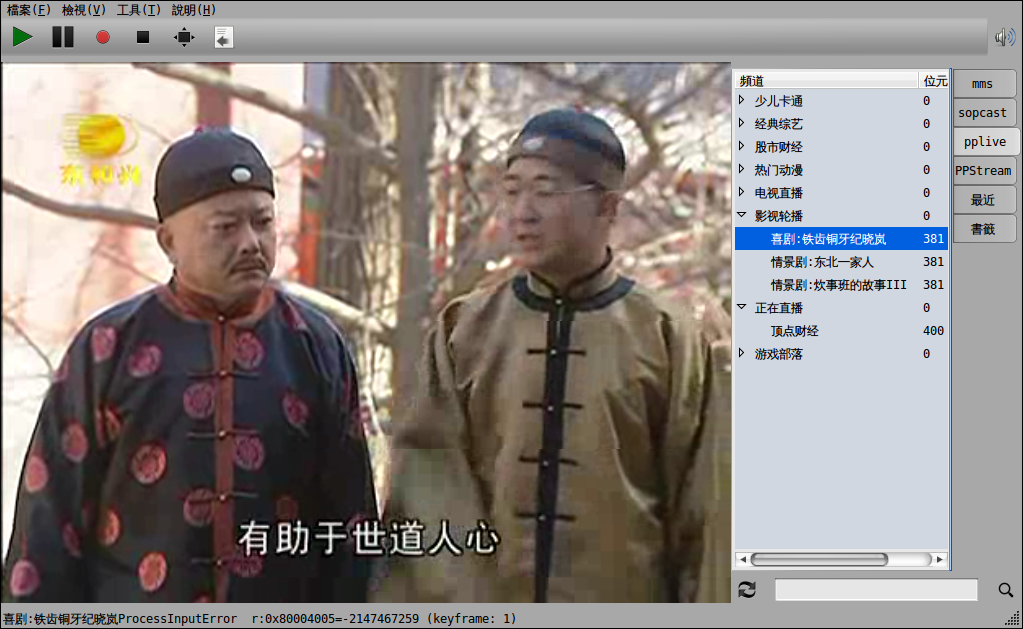Expand the 游戏部落 category

(742, 354)
